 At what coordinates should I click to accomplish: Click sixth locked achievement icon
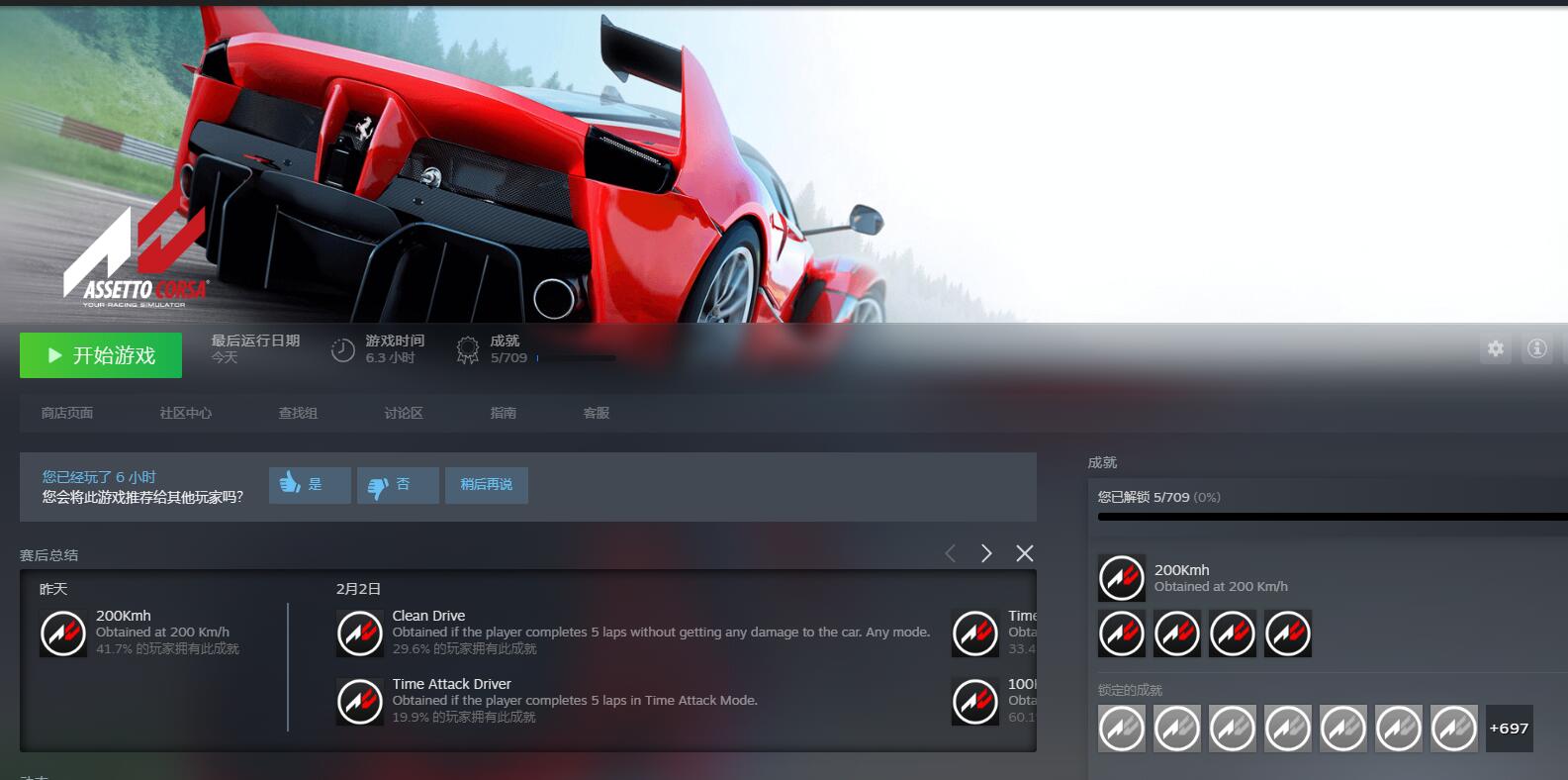[x=1399, y=729]
